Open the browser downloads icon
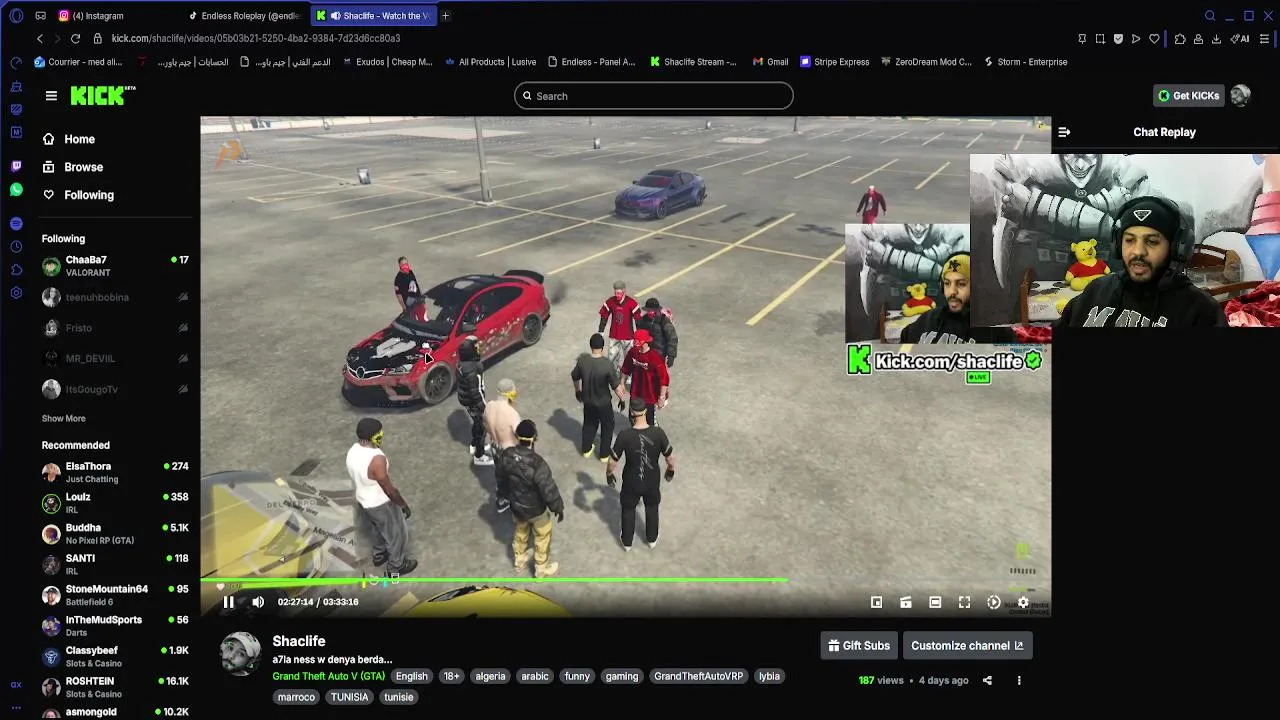The image size is (1280, 720). [1216, 39]
